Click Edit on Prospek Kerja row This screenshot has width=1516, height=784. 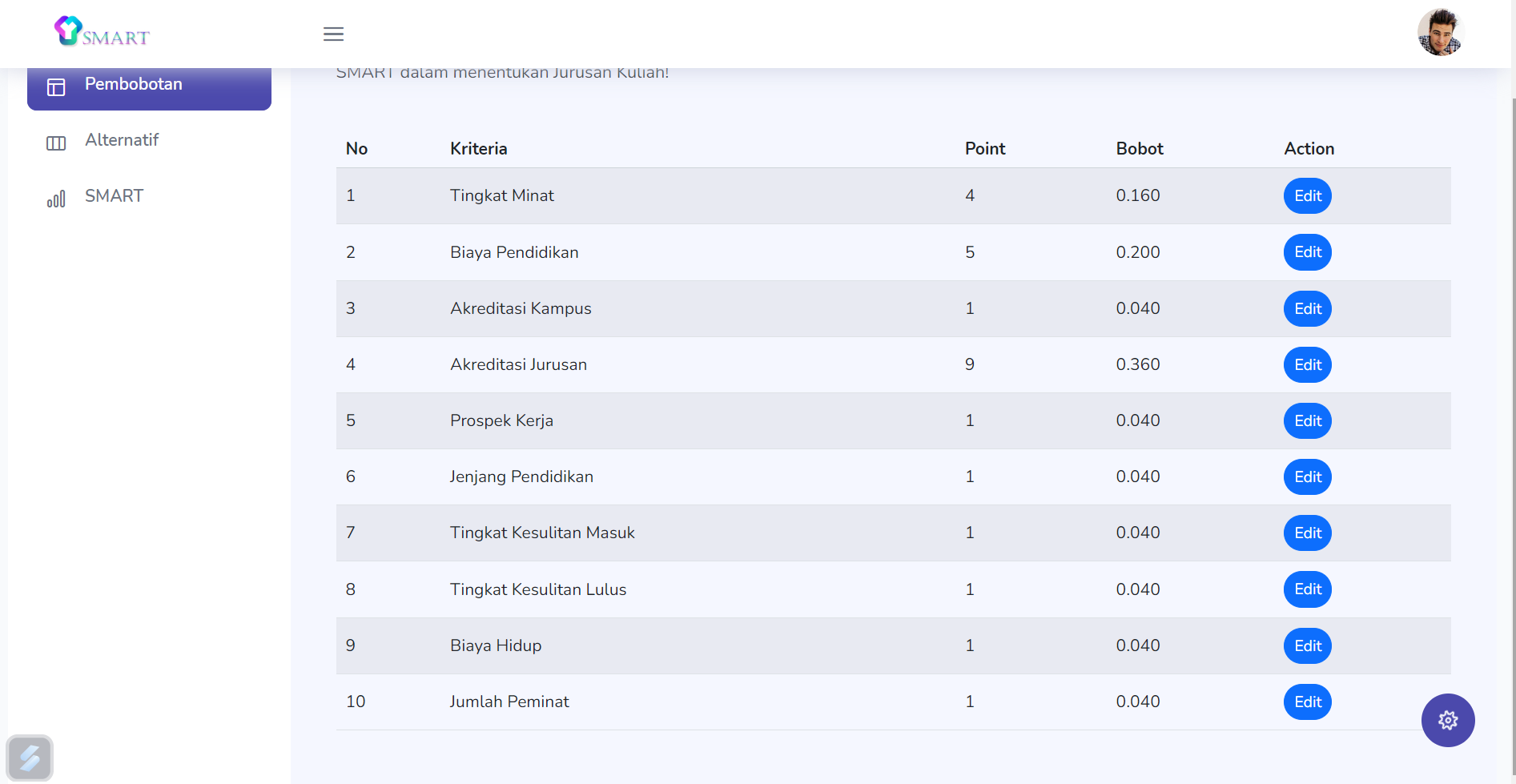pyautogui.click(x=1307, y=421)
